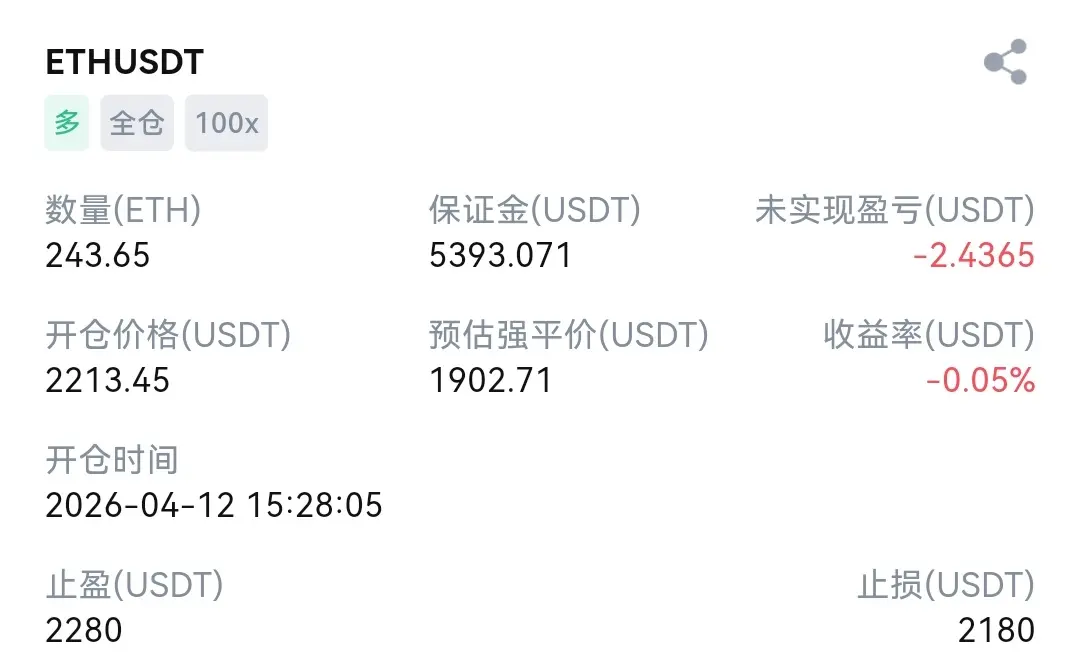The width and height of the screenshot is (1080, 660).
Task: Click the unrealized PnL value -2.4365
Action: pyautogui.click(x=973, y=256)
